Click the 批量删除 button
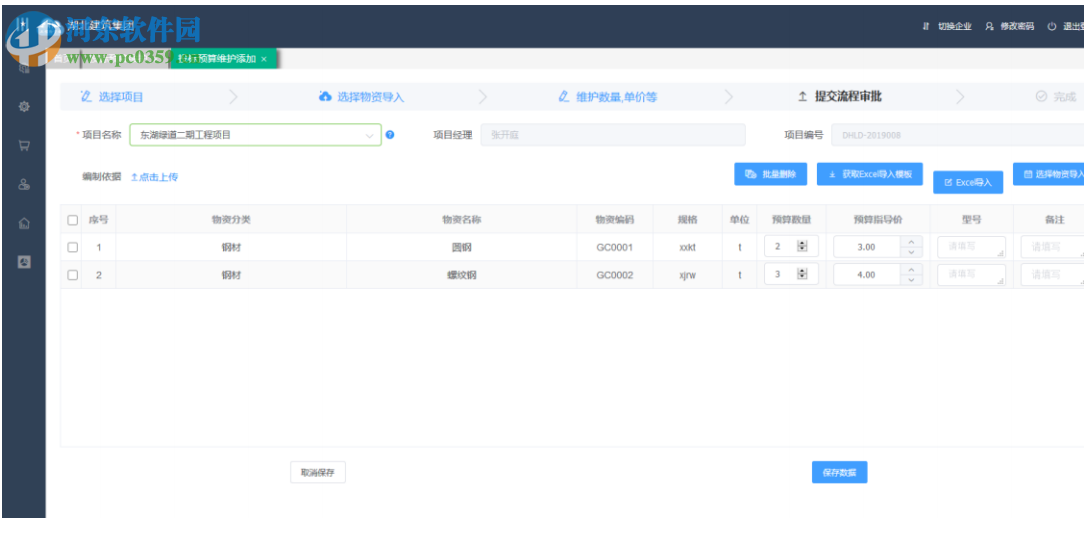 pos(770,174)
